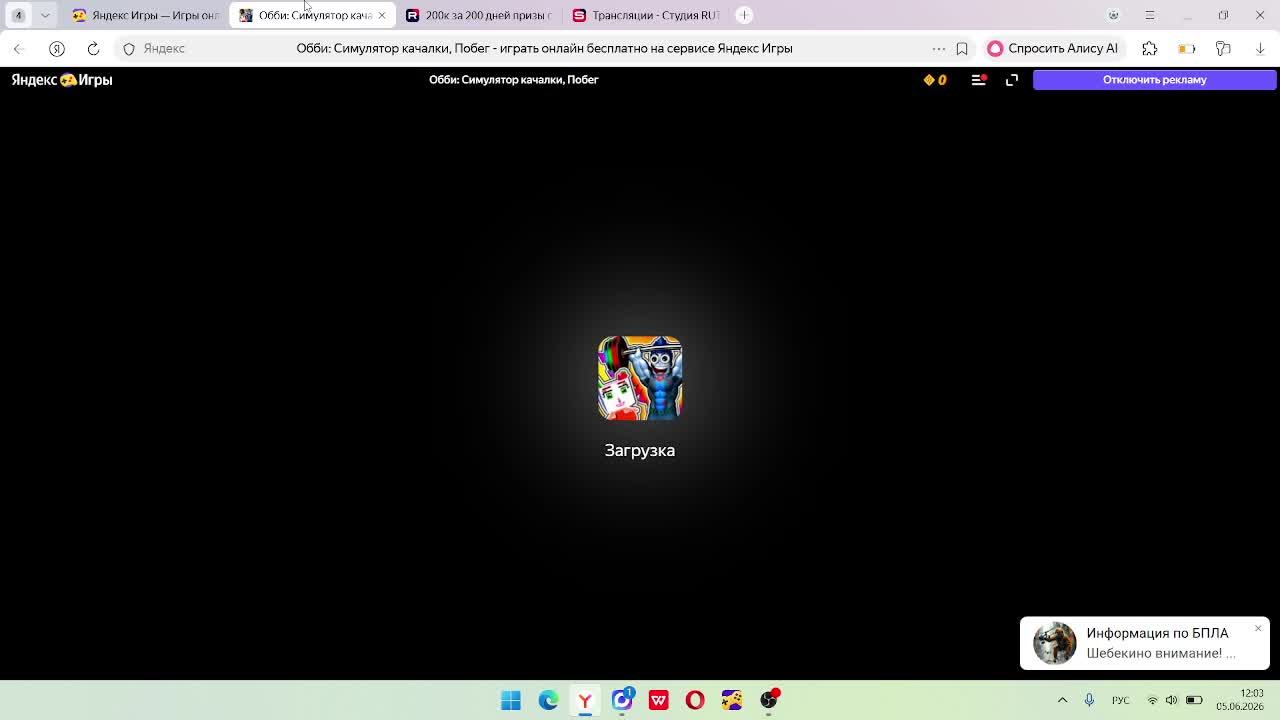Expand the hidden system tray icons chevron

(1062, 700)
